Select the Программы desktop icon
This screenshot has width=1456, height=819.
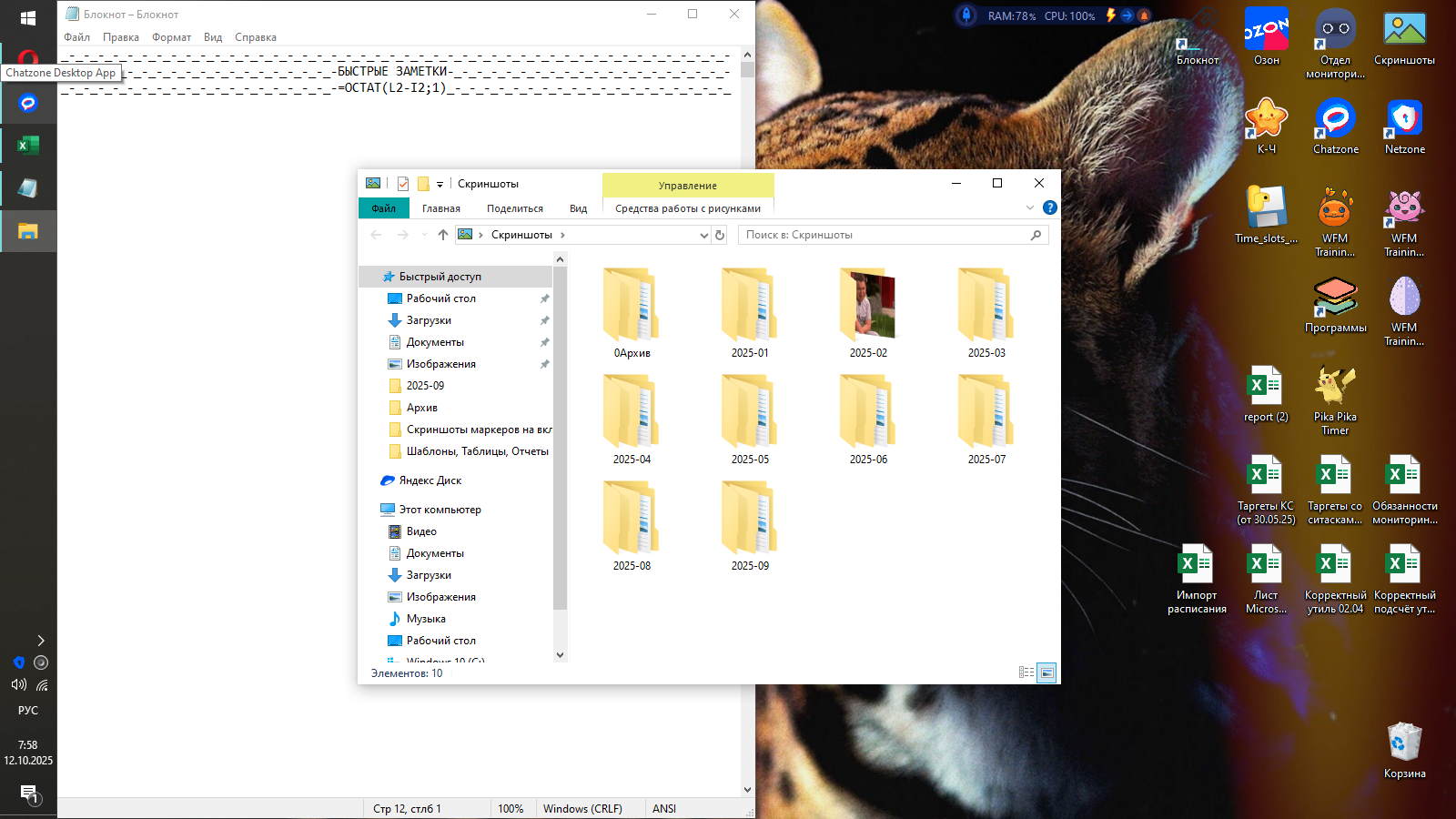(1336, 305)
